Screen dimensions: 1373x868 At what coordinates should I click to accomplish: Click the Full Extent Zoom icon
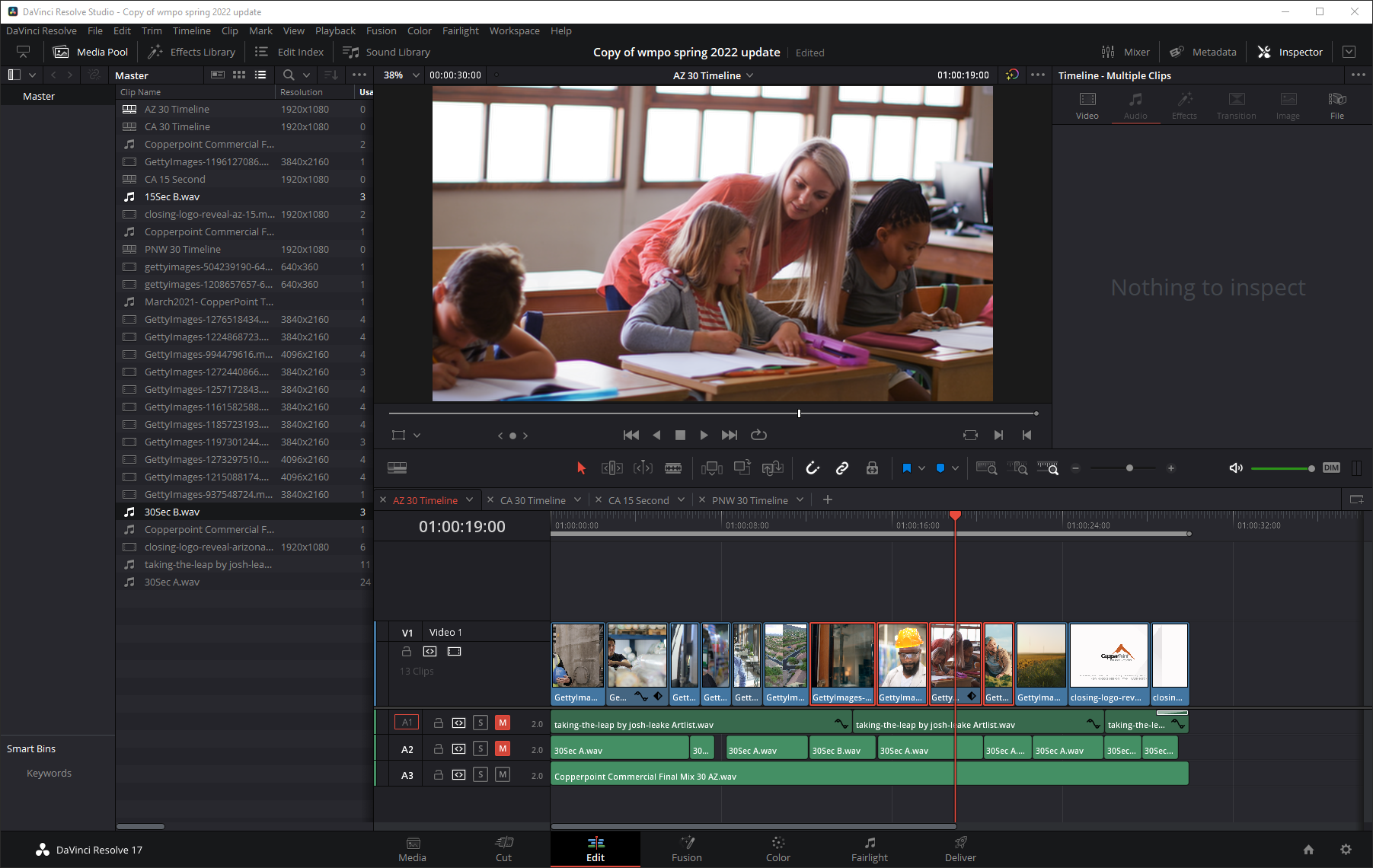click(986, 468)
